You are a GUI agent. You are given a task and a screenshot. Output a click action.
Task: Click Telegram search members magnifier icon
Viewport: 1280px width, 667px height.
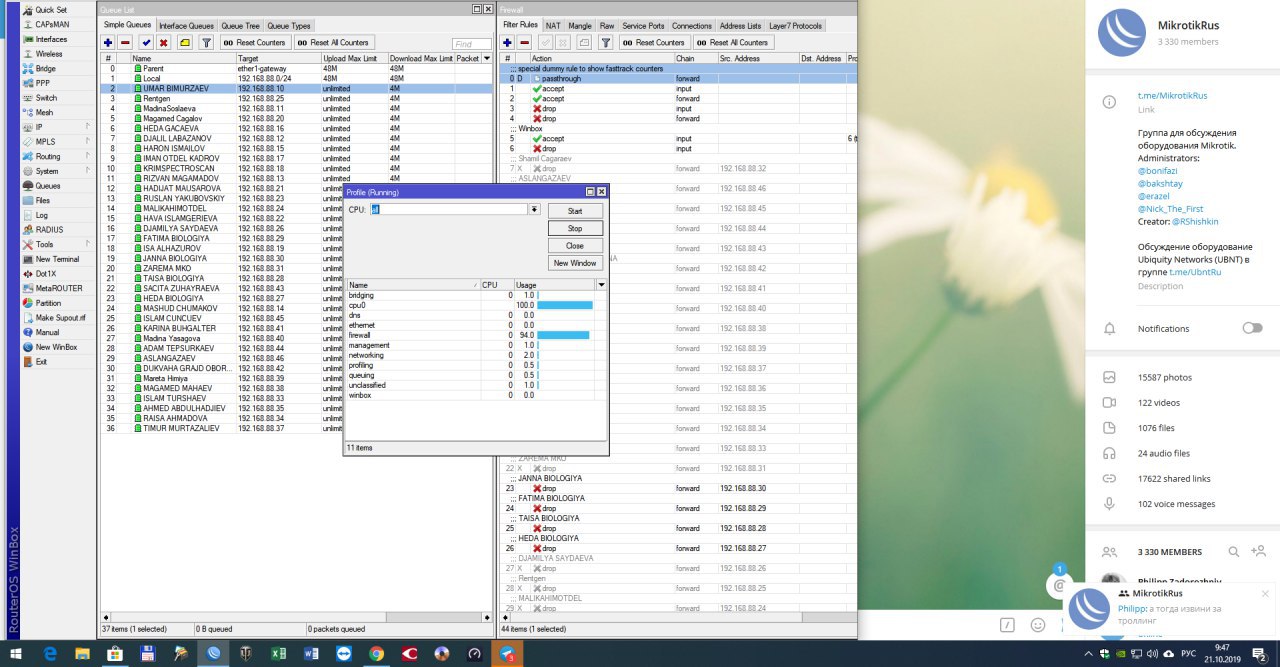1234,551
